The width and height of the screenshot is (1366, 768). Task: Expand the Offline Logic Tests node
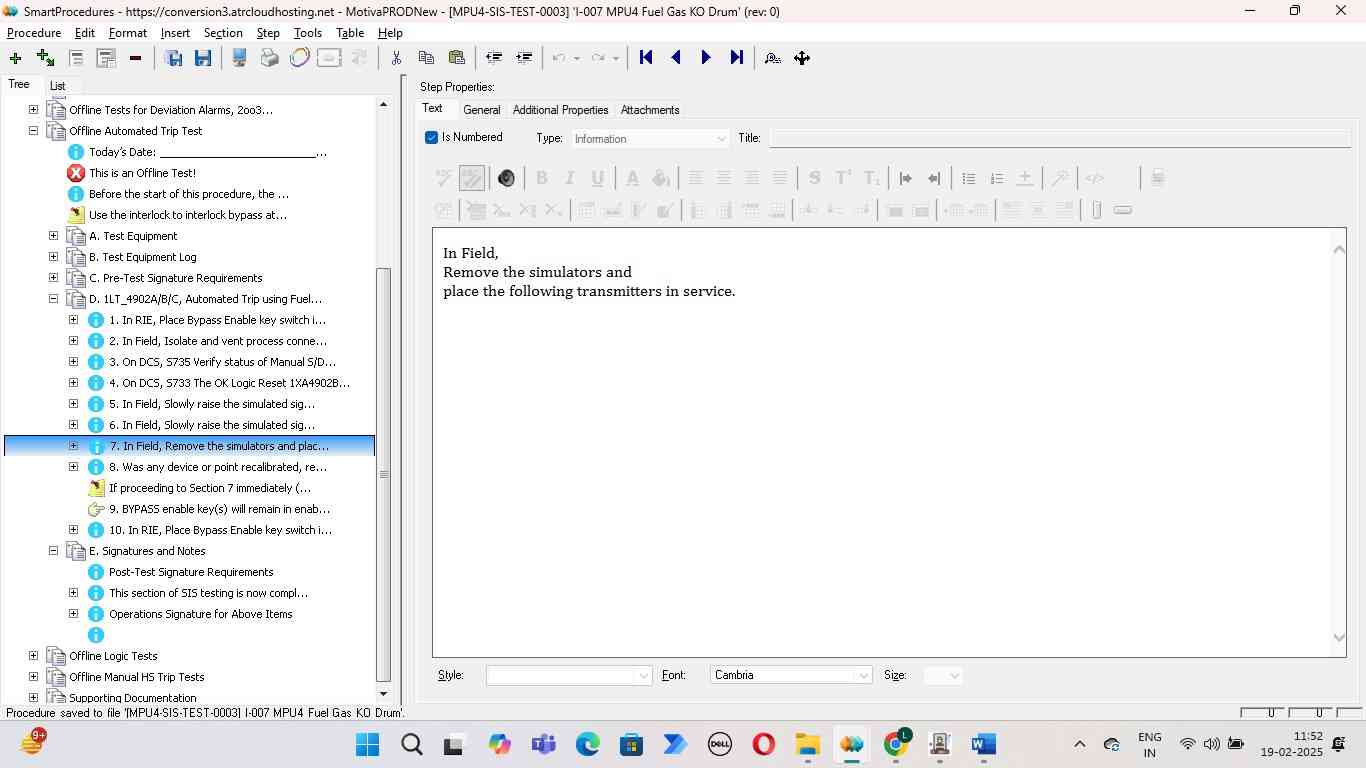(x=33, y=656)
